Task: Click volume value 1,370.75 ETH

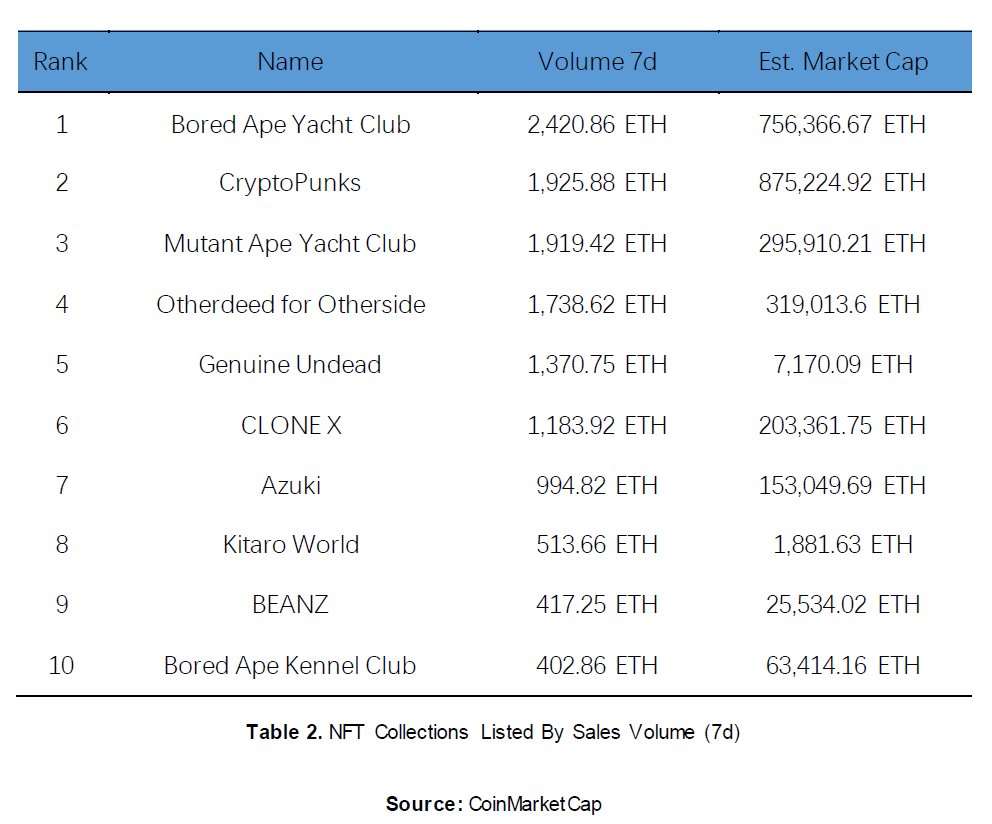Action: tap(597, 365)
